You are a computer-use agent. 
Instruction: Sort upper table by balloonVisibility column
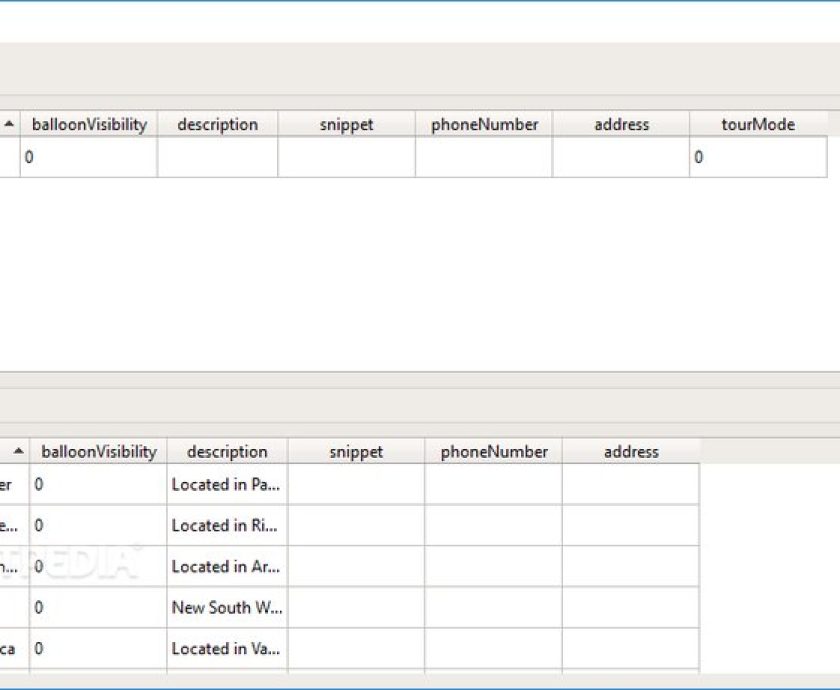pos(89,124)
